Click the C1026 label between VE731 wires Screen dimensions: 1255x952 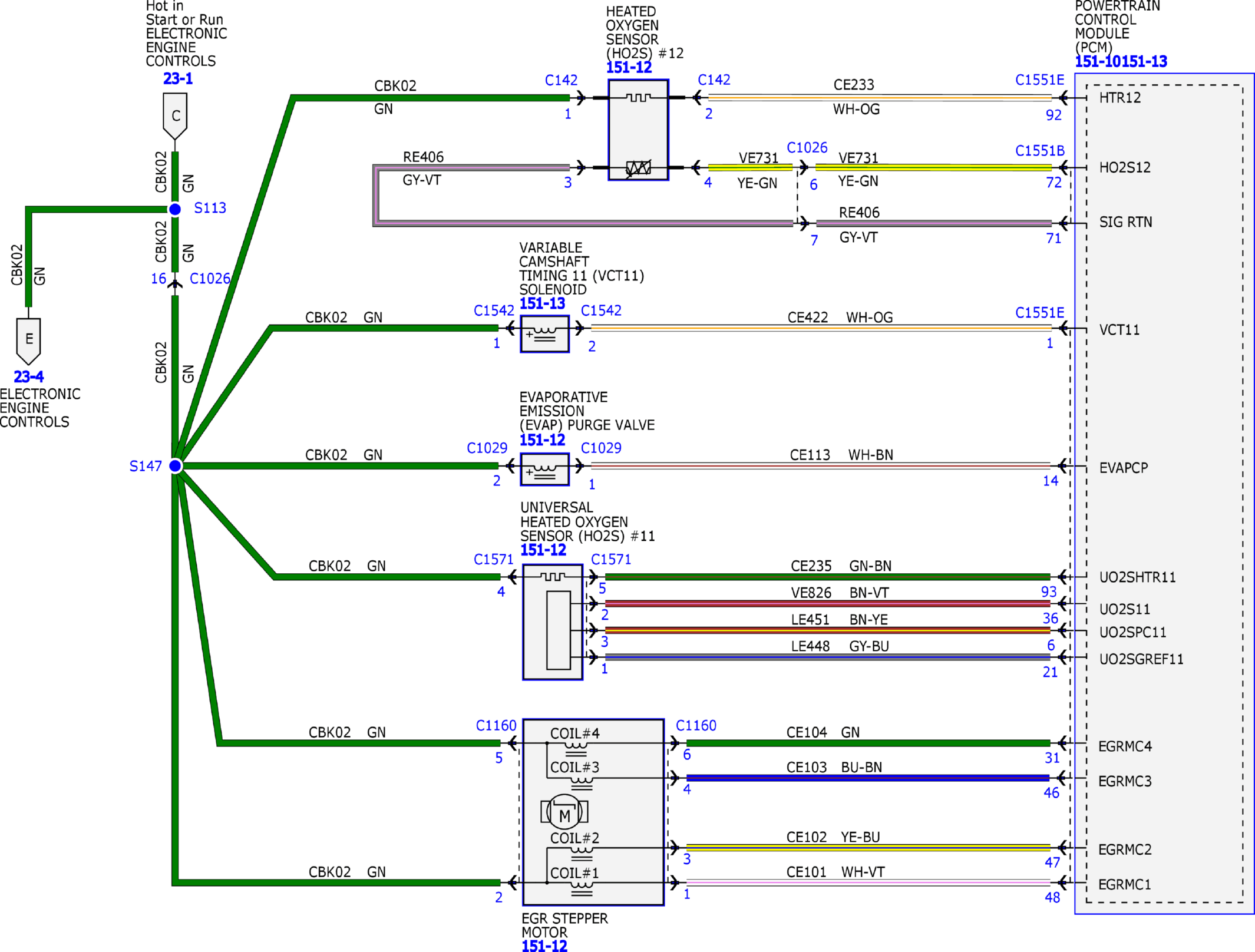pos(807,148)
